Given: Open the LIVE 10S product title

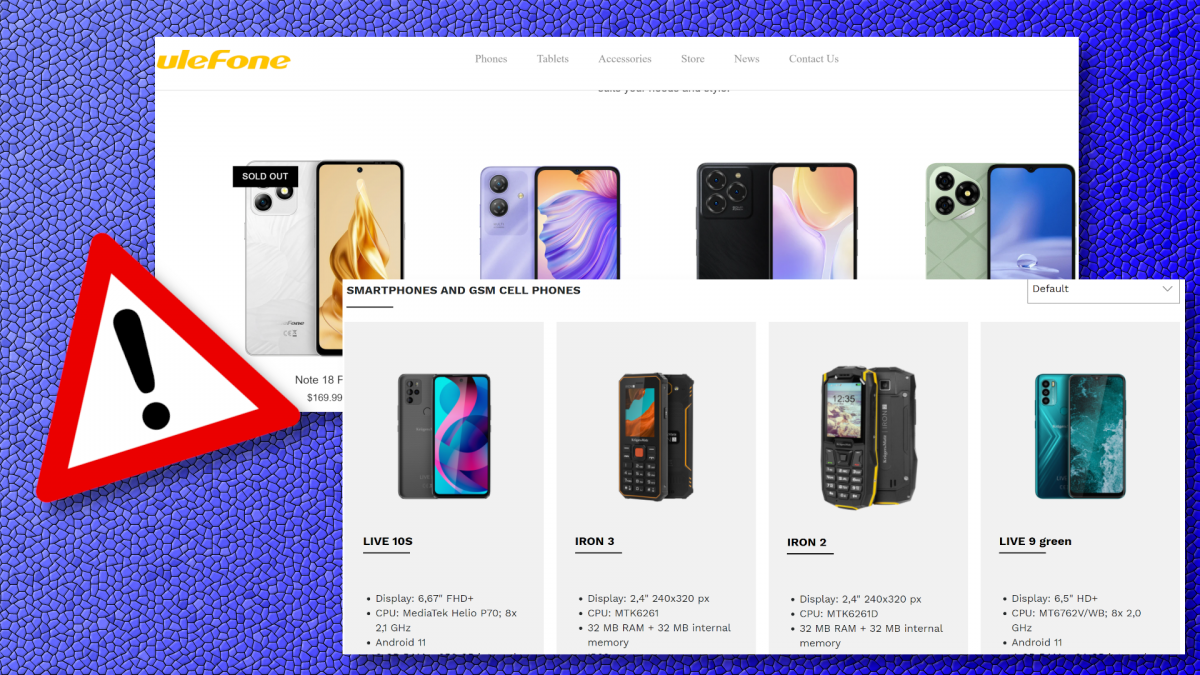Looking at the screenshot, I should coord(388,541).
